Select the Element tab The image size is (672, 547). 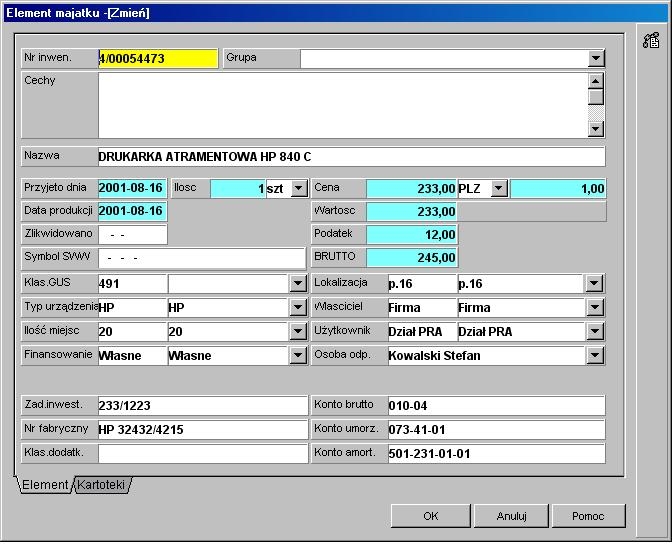[x=45, y=485]
